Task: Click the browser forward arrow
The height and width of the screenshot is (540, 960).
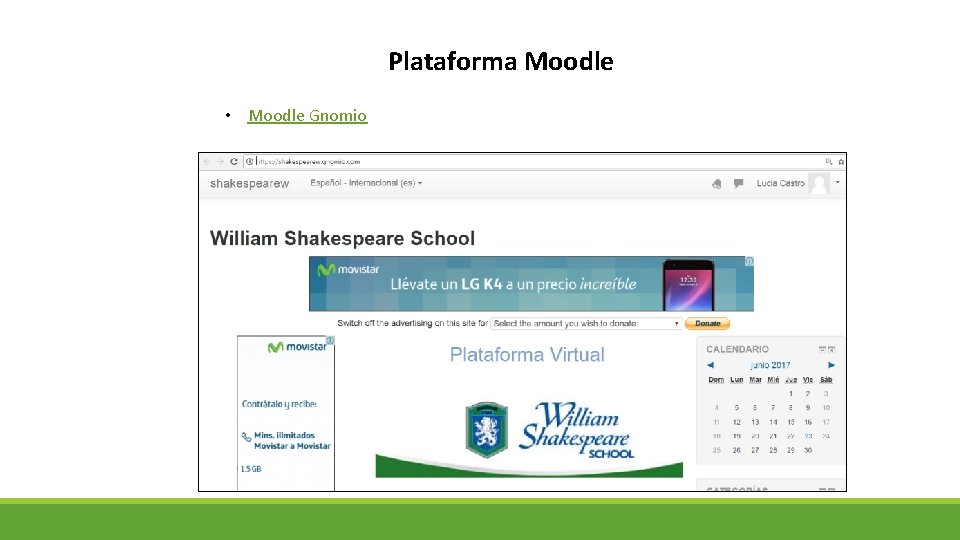Action: click(x=220, y=162)
